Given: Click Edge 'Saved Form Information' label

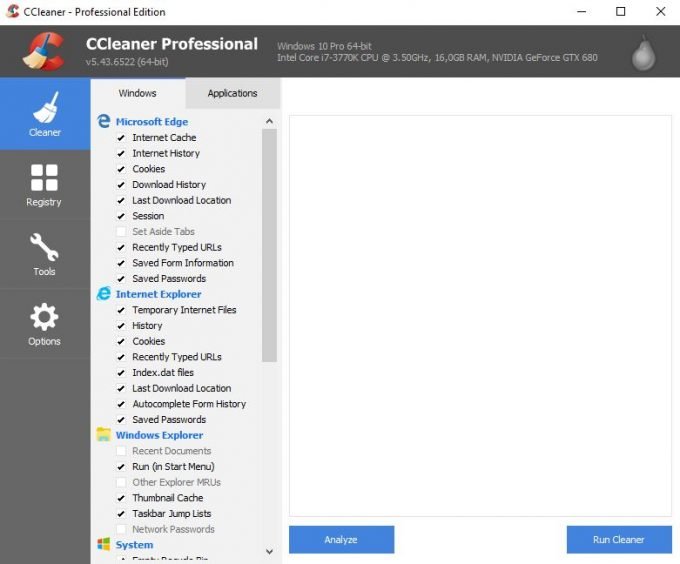Looking at the screenshot, I should (x=183, y=263).
